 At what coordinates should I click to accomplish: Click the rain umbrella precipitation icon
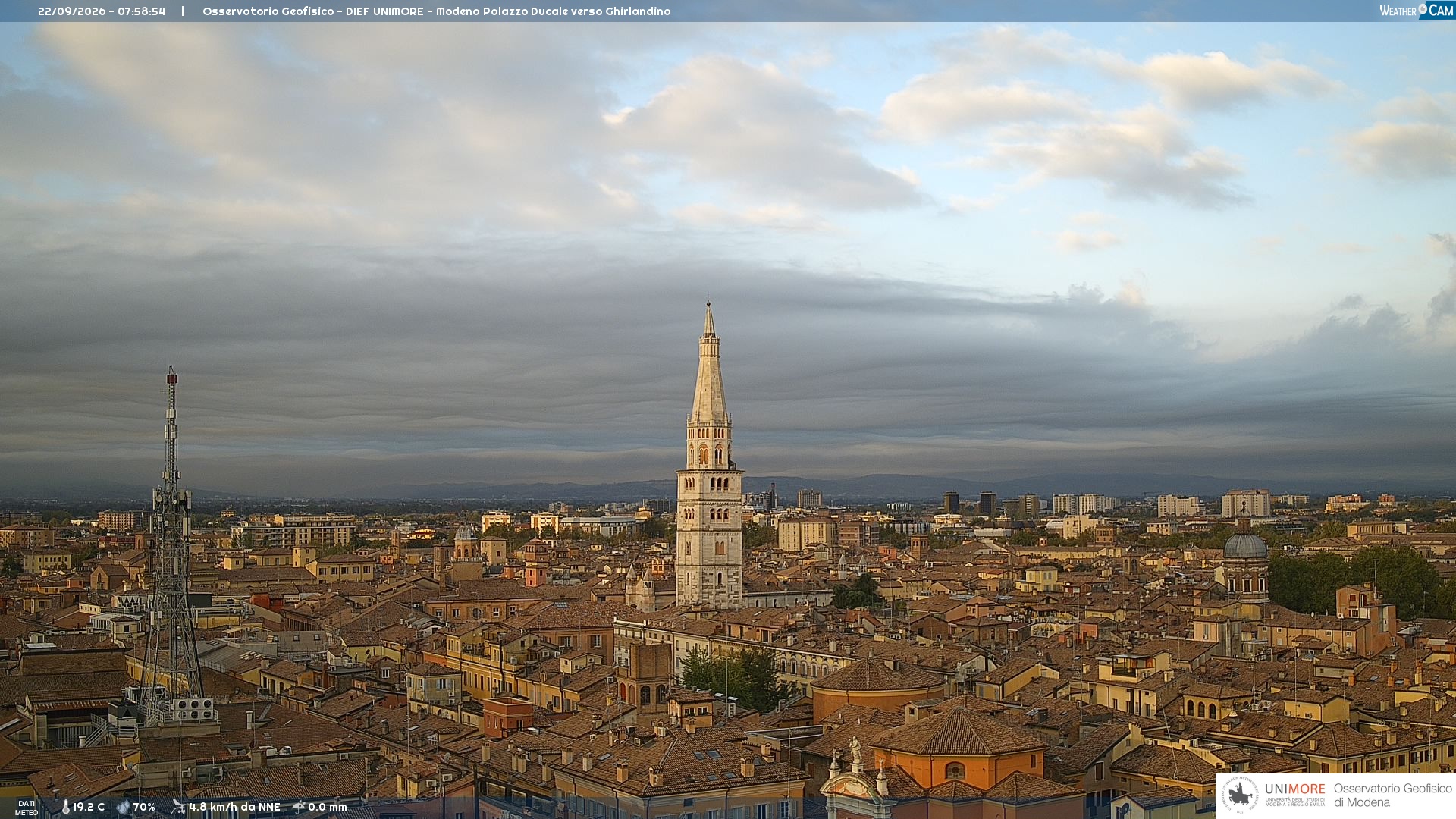pos(299,807)
